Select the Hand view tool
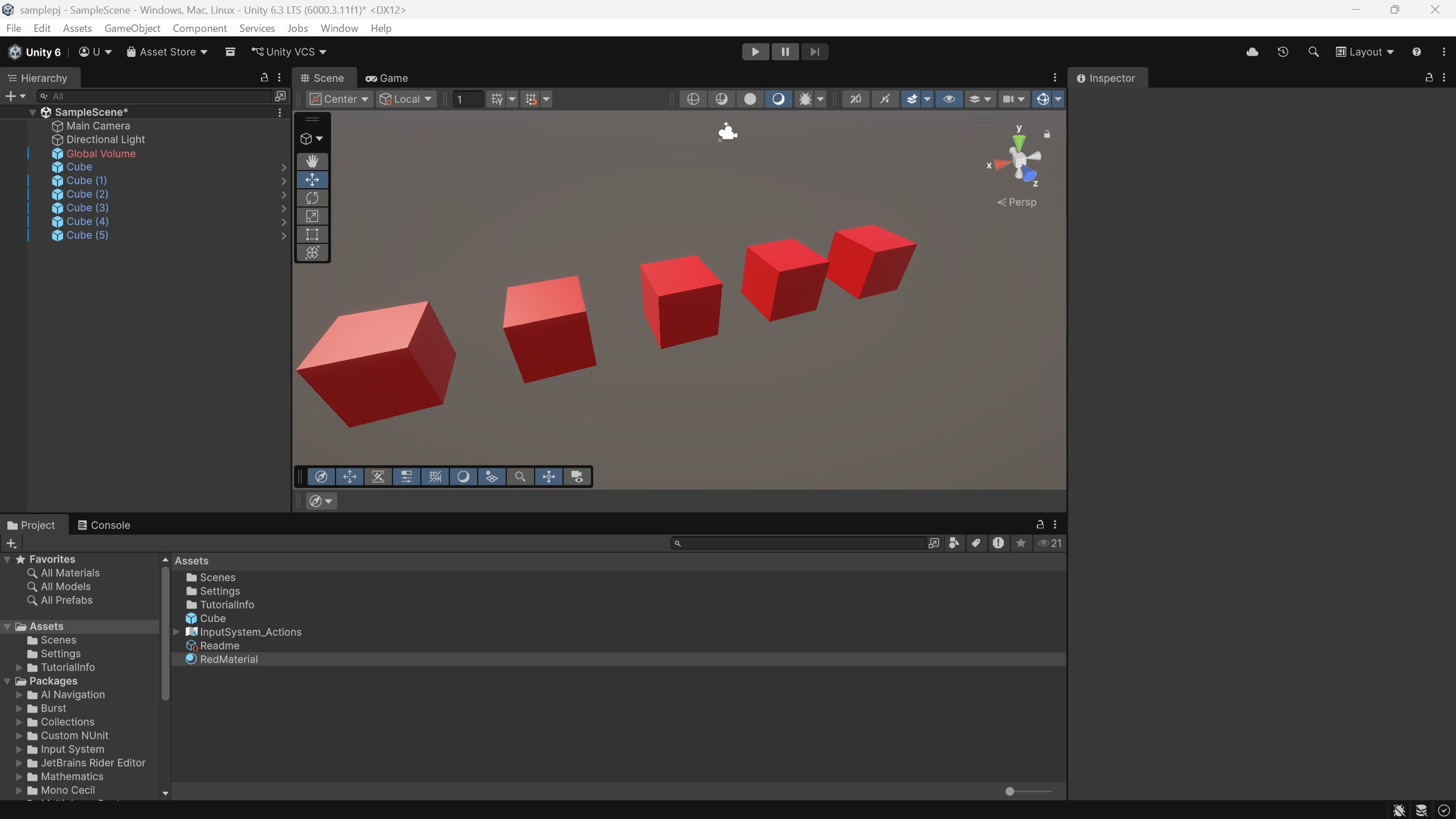The image size is (1456, 819). tap(312, 162)
